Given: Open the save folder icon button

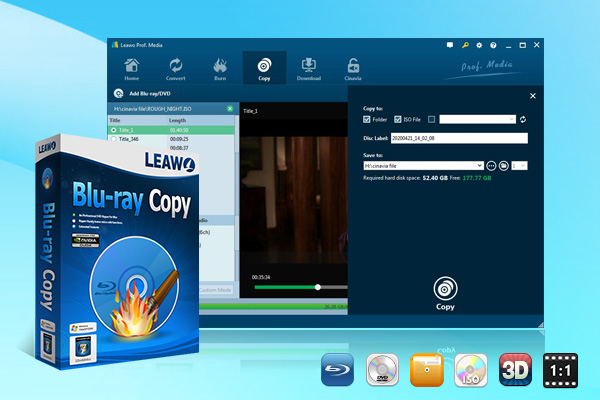Looking at the screenshot, I should click(x=504, y=166).
